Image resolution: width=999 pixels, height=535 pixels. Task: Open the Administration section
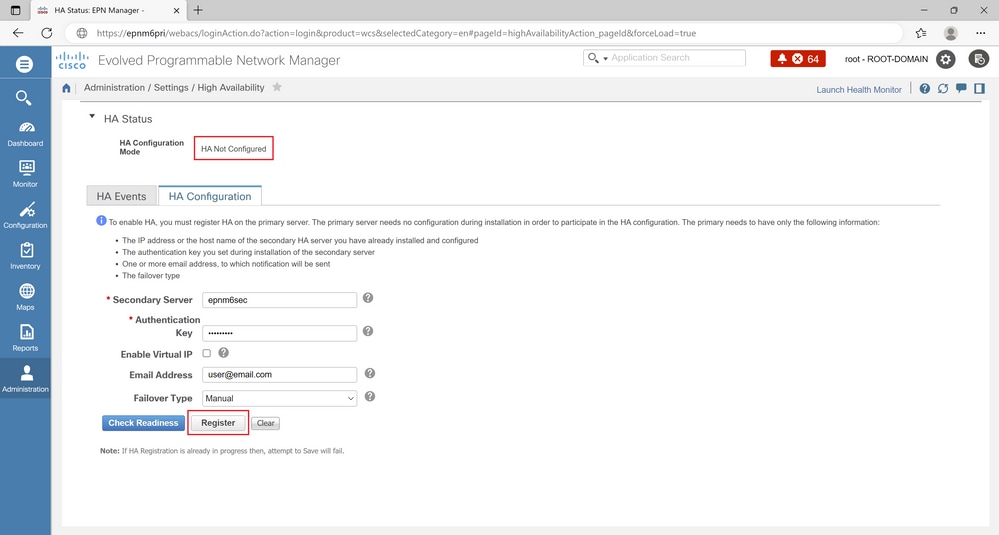[x=25, y=378]
